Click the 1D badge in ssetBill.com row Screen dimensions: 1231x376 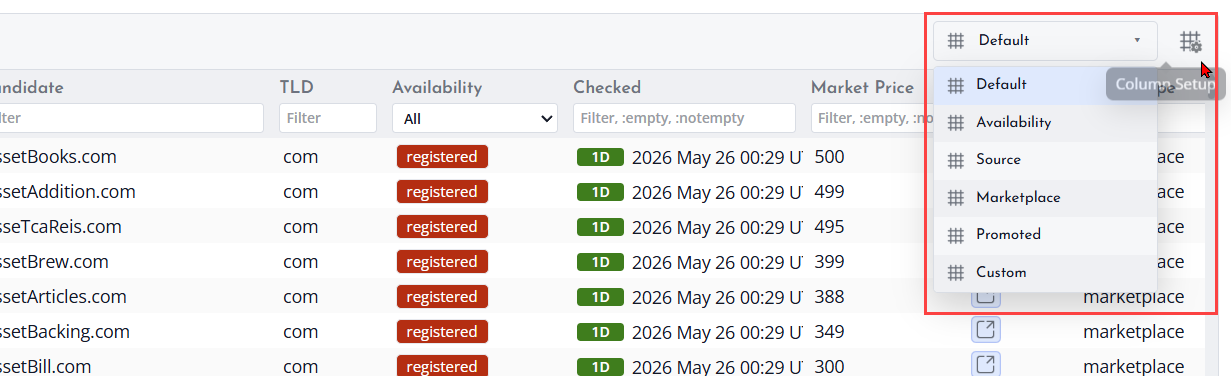tap(600, 367)
